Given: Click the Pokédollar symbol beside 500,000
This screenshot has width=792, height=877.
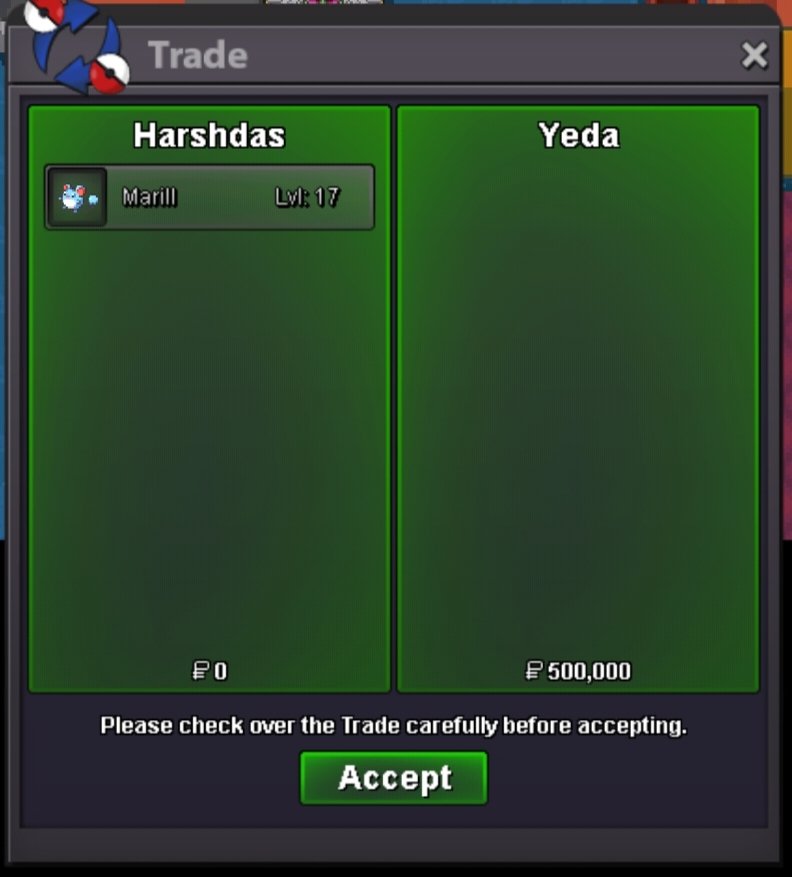Looking at the screenshot, I should point(534,671).
